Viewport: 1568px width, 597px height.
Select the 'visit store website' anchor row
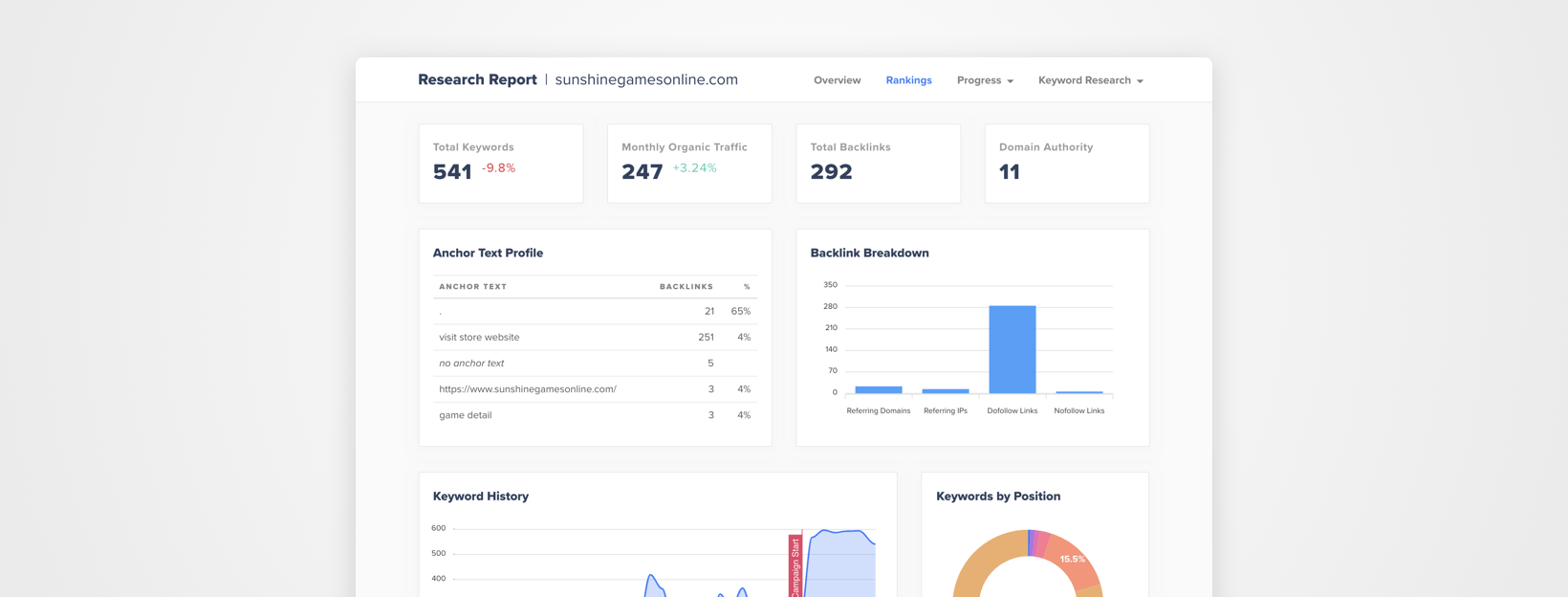(595, 337)
